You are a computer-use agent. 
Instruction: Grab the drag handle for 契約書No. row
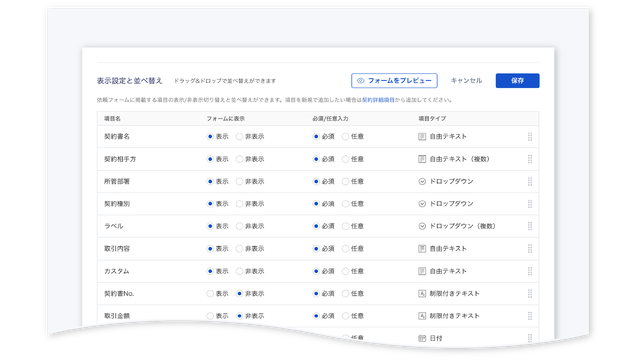[530, 293]
